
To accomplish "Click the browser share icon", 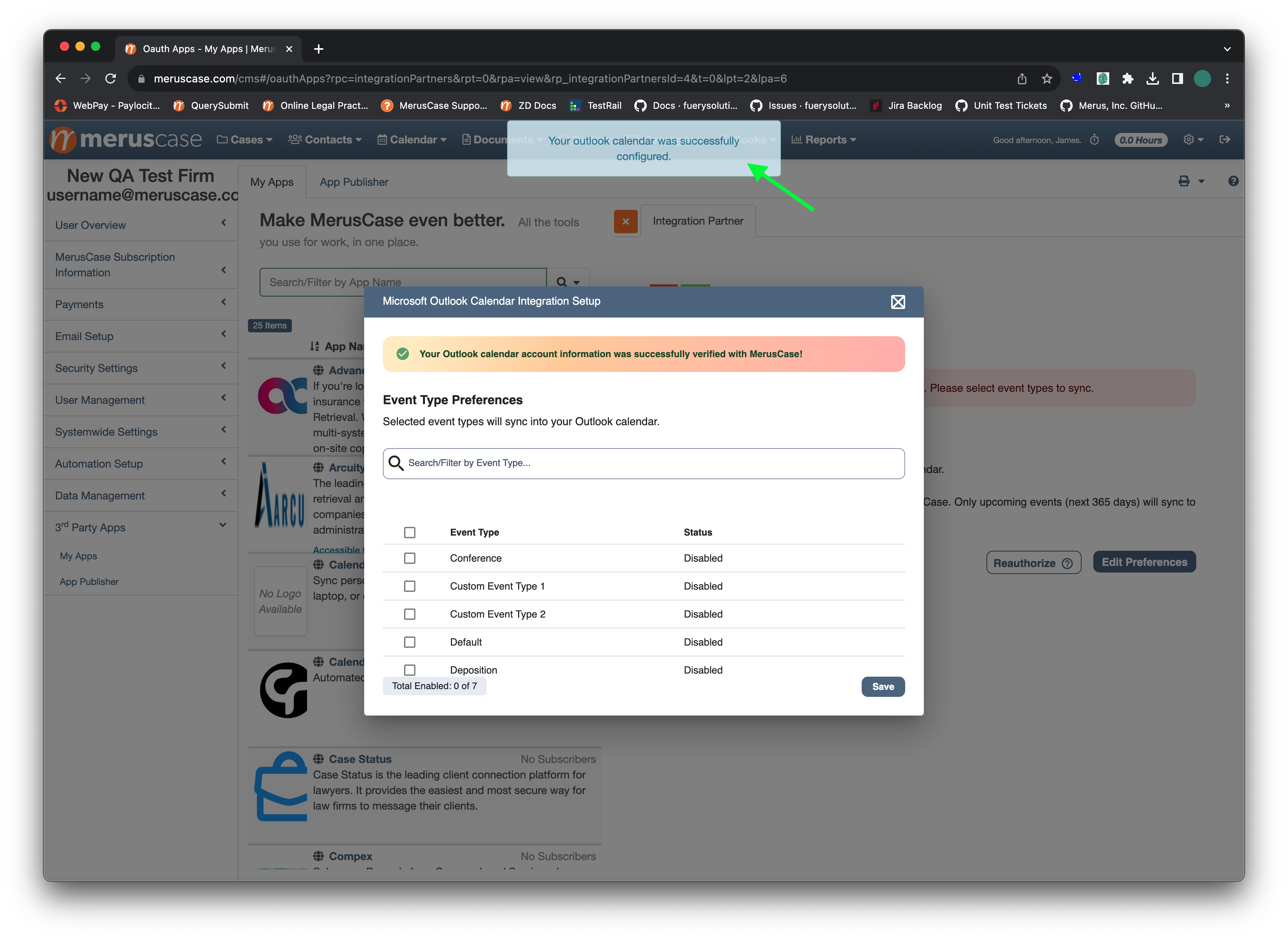I will [x=1021, y=79].
